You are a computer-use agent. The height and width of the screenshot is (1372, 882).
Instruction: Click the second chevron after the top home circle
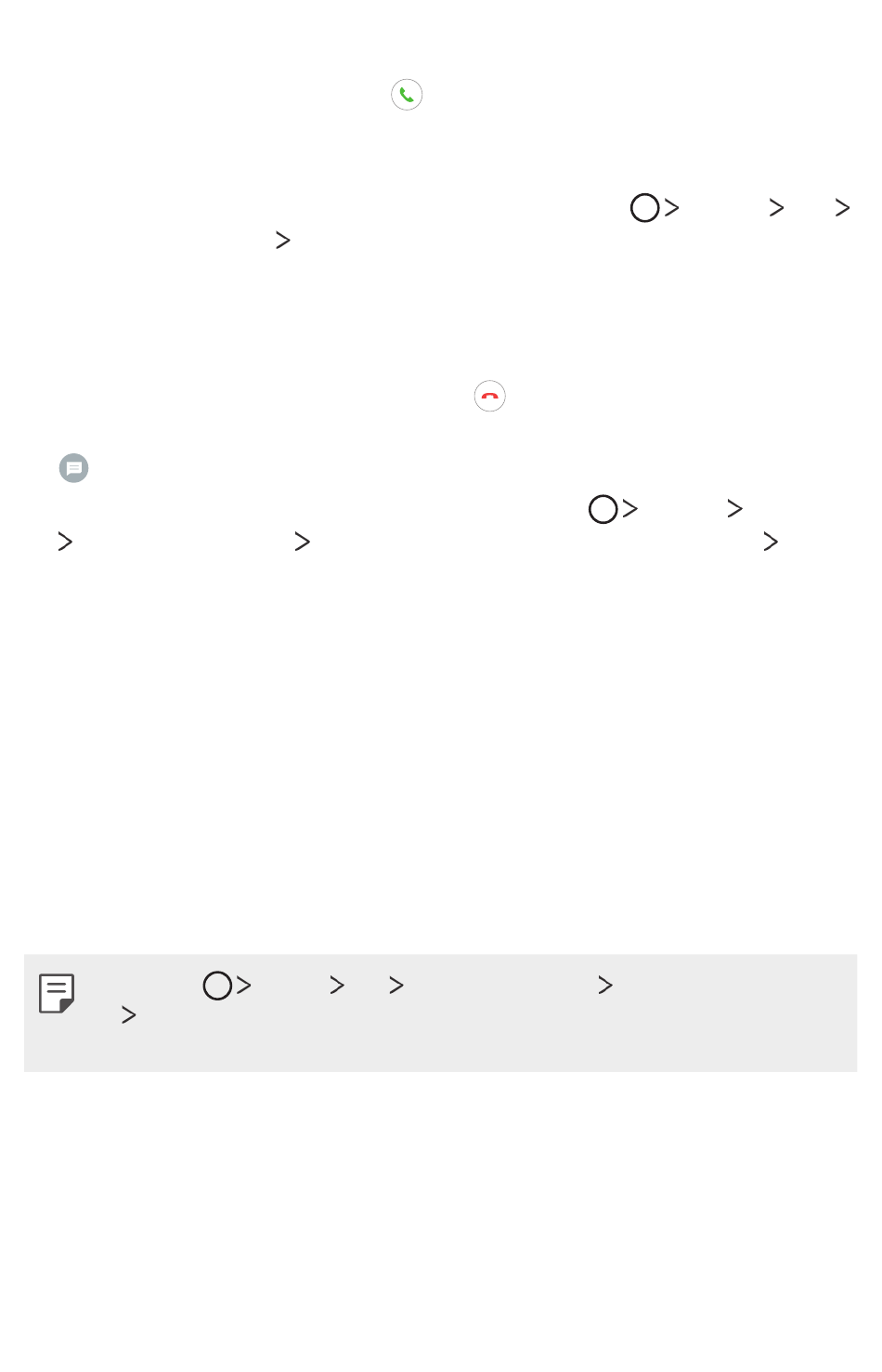[777, 208]
